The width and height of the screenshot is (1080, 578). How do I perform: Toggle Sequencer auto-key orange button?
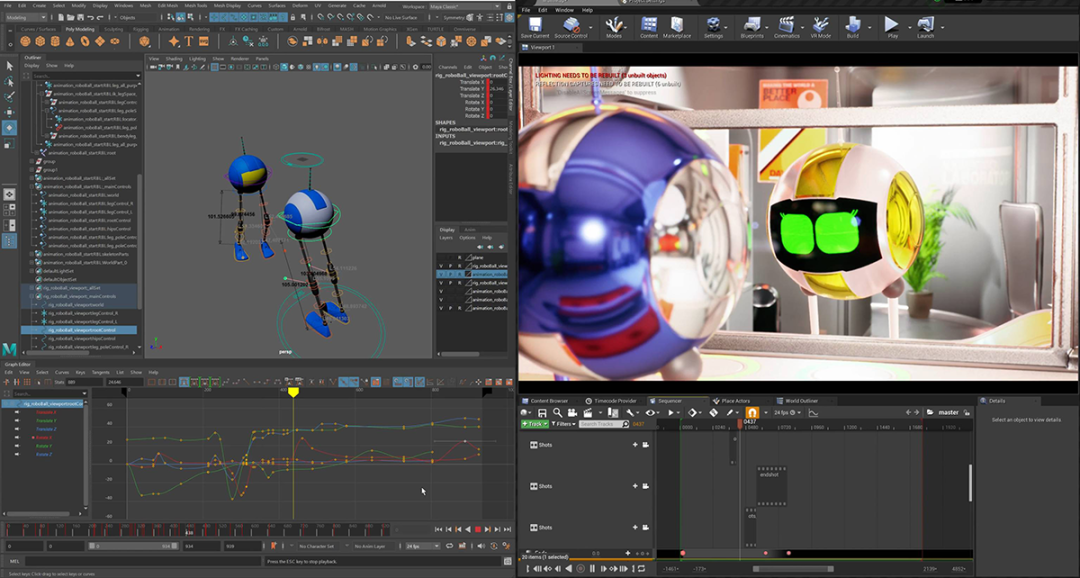(751, 412)
